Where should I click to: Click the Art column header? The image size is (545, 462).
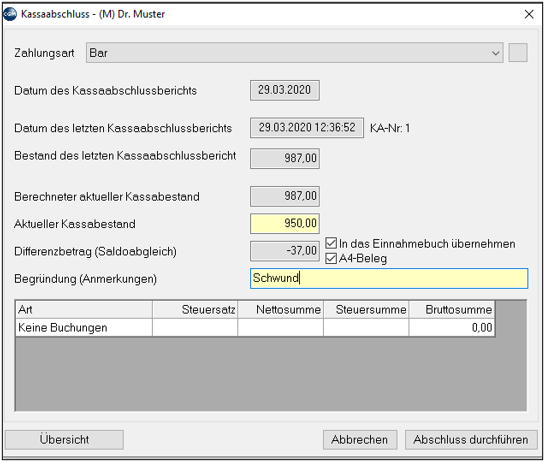(84, 310)
